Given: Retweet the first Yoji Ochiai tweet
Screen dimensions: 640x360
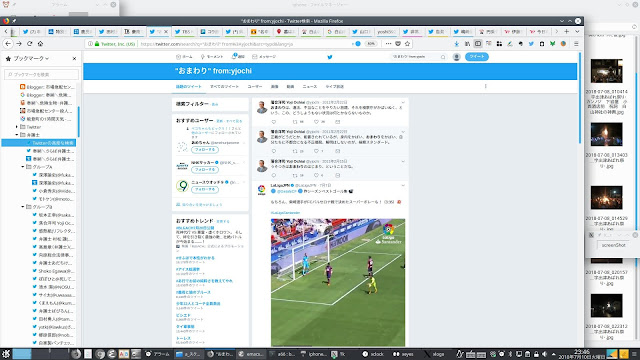Looking at the screenshot, I should [x=295, y=122].
